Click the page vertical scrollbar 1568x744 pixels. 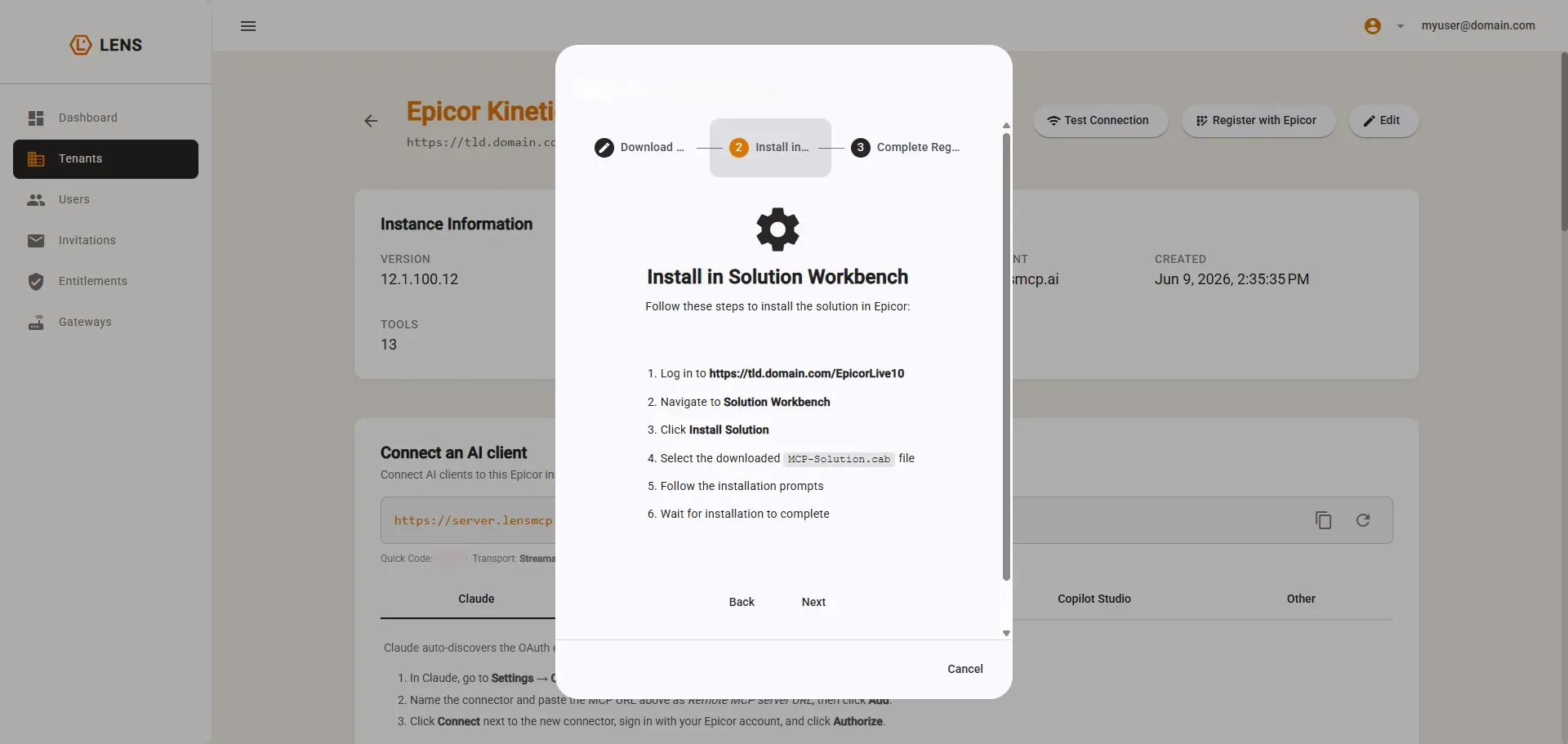click(x=1564, y=142)
